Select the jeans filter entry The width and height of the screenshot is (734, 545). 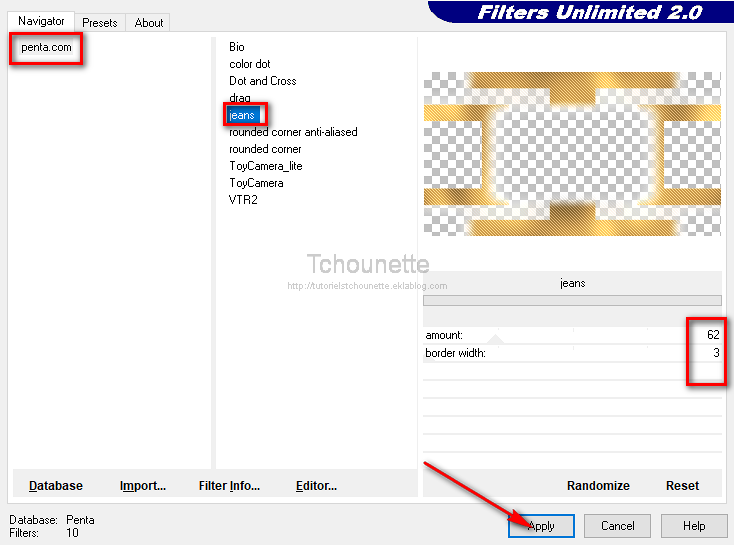242,115
